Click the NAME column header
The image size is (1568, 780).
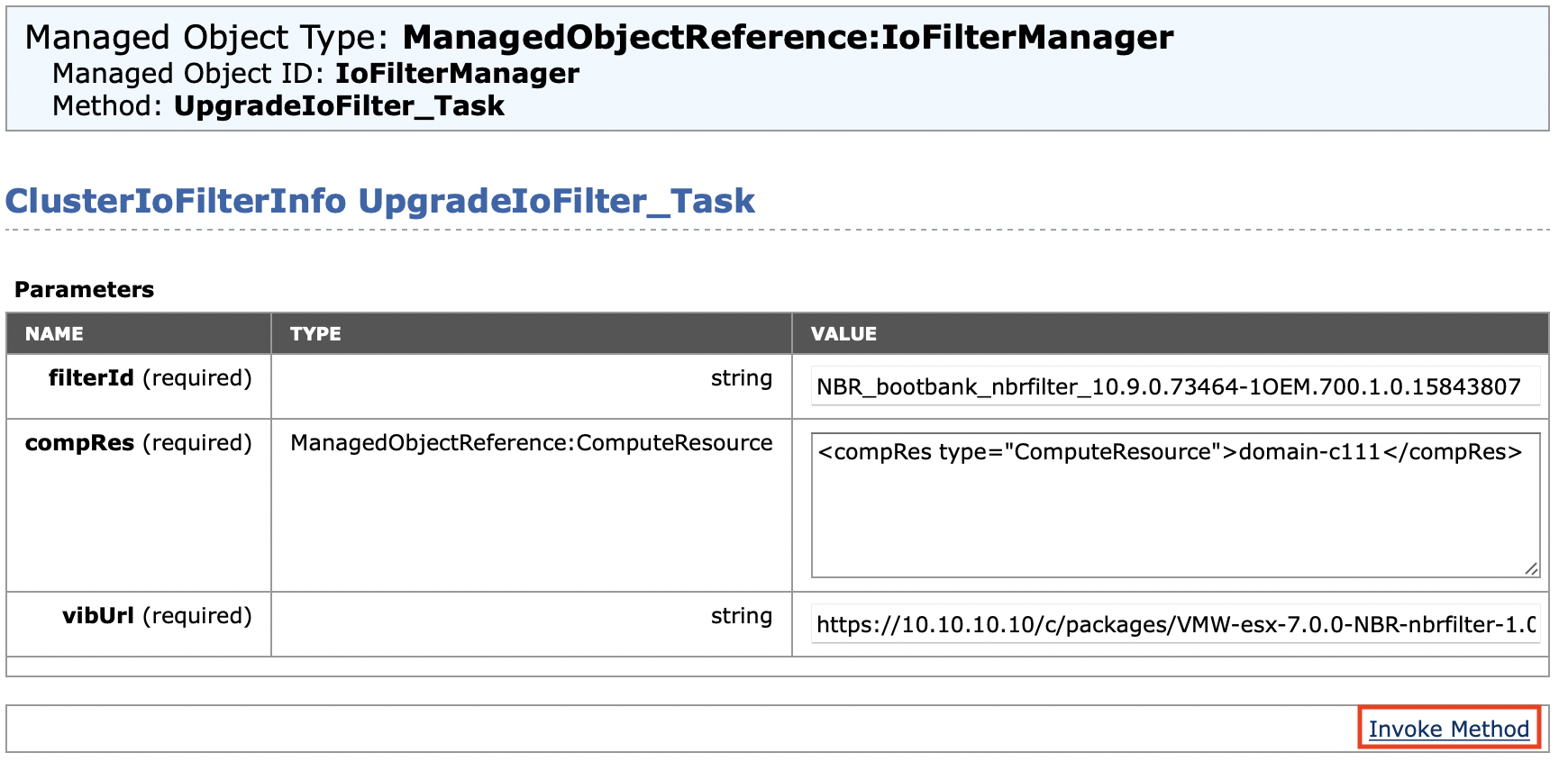pyautogui.click(x=54, y=334)
